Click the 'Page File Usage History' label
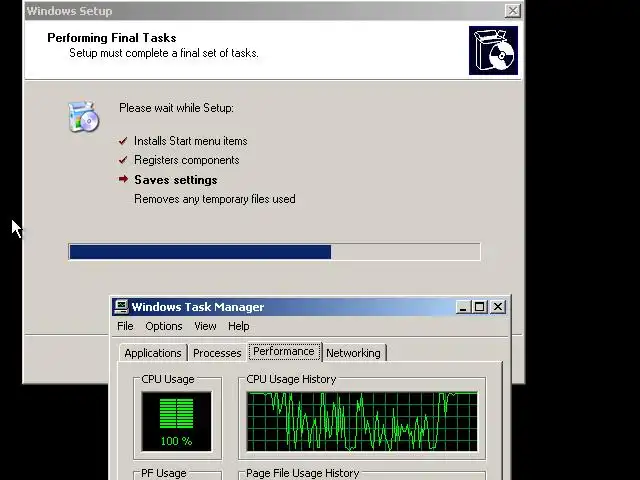 coord(302,473)
